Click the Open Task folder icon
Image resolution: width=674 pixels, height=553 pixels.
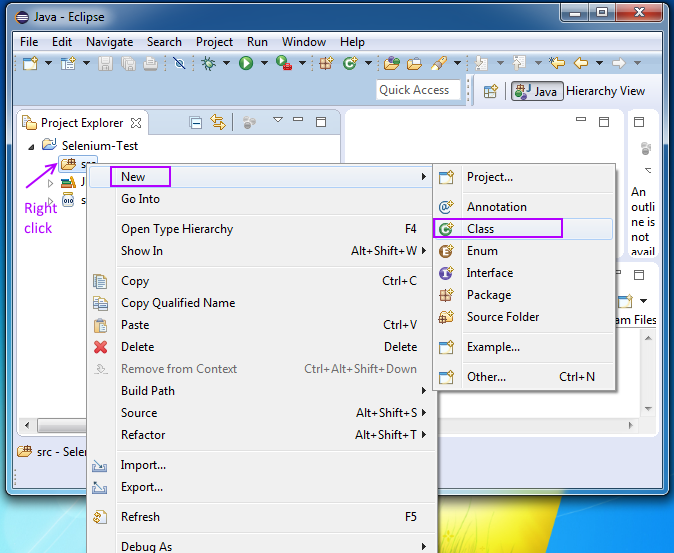click(x=414, y=64)
